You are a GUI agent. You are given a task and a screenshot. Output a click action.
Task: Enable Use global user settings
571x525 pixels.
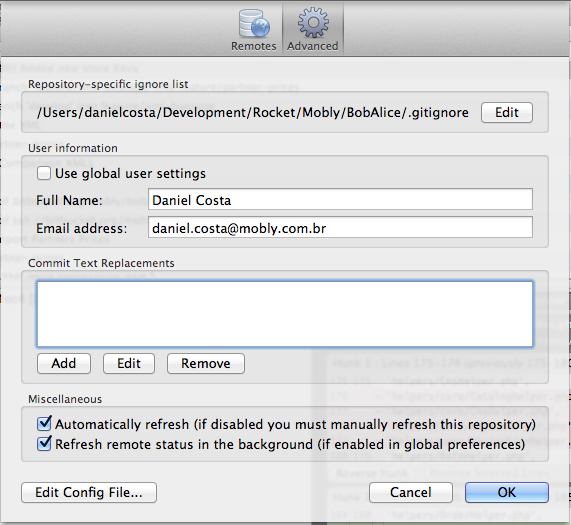point(44,173)
